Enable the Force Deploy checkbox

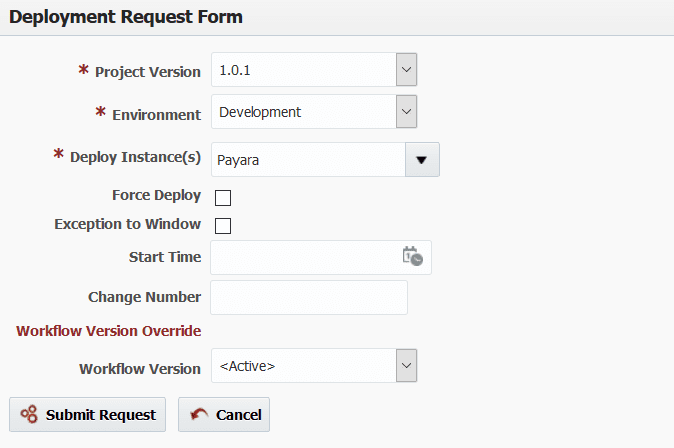tap(223, 198)
